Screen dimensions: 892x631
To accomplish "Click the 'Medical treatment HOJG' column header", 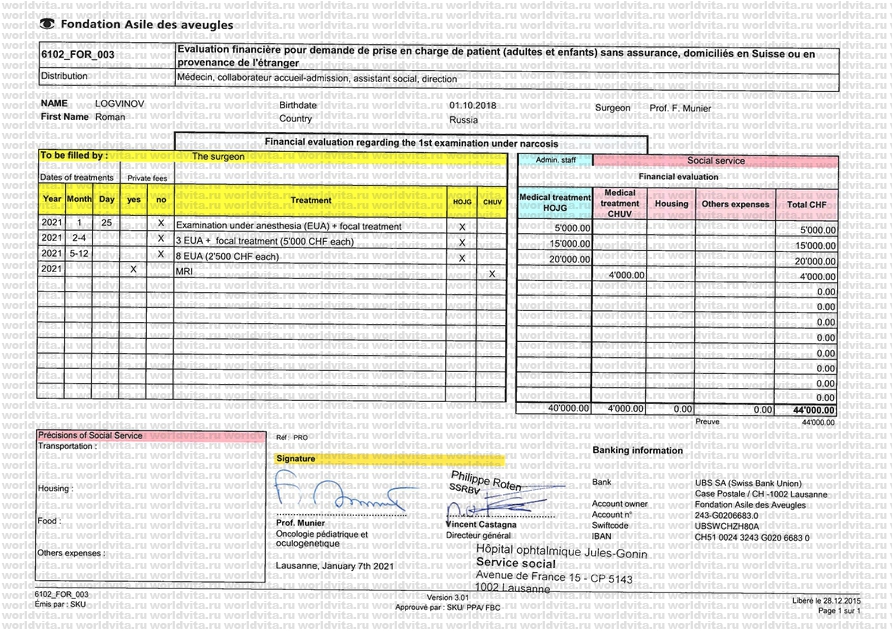I will pos(555,203).
